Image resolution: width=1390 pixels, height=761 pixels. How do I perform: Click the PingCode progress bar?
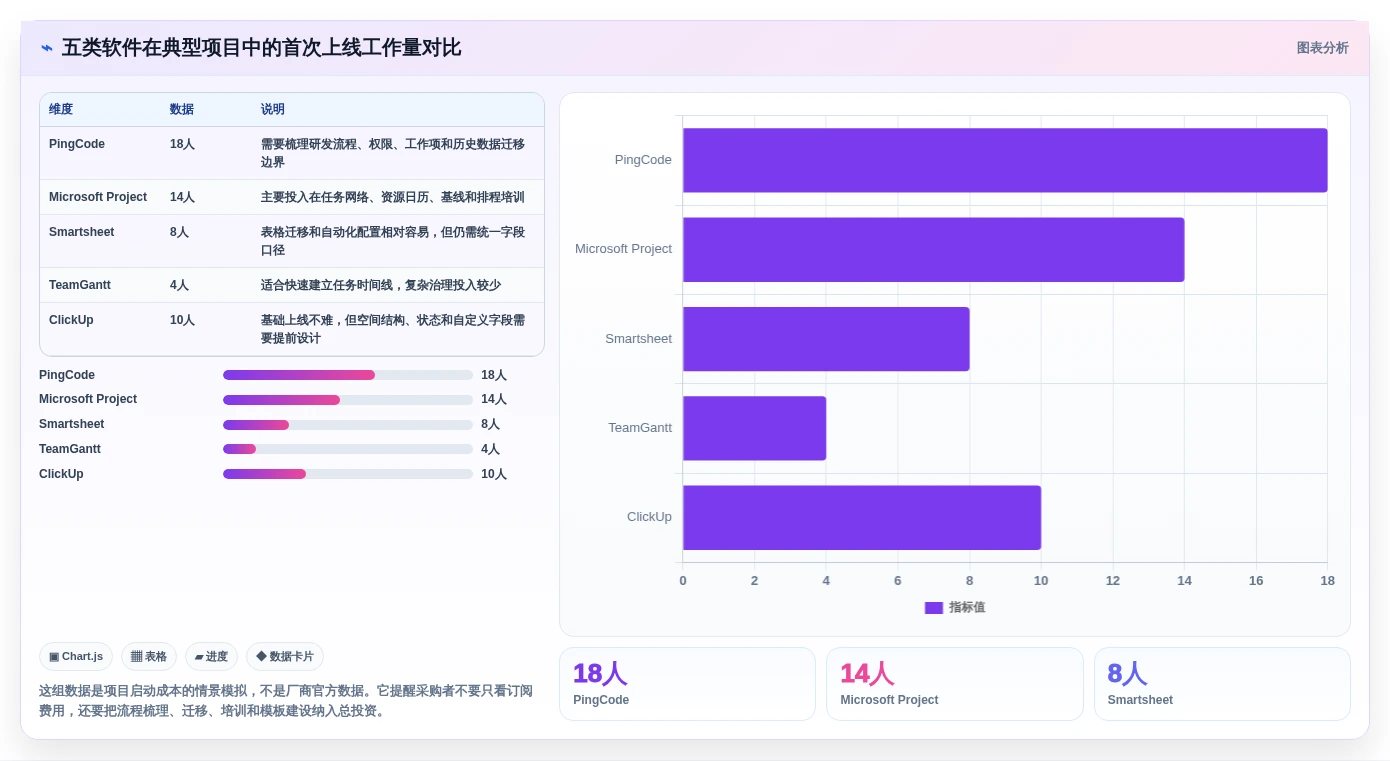[x=348, y=375]
